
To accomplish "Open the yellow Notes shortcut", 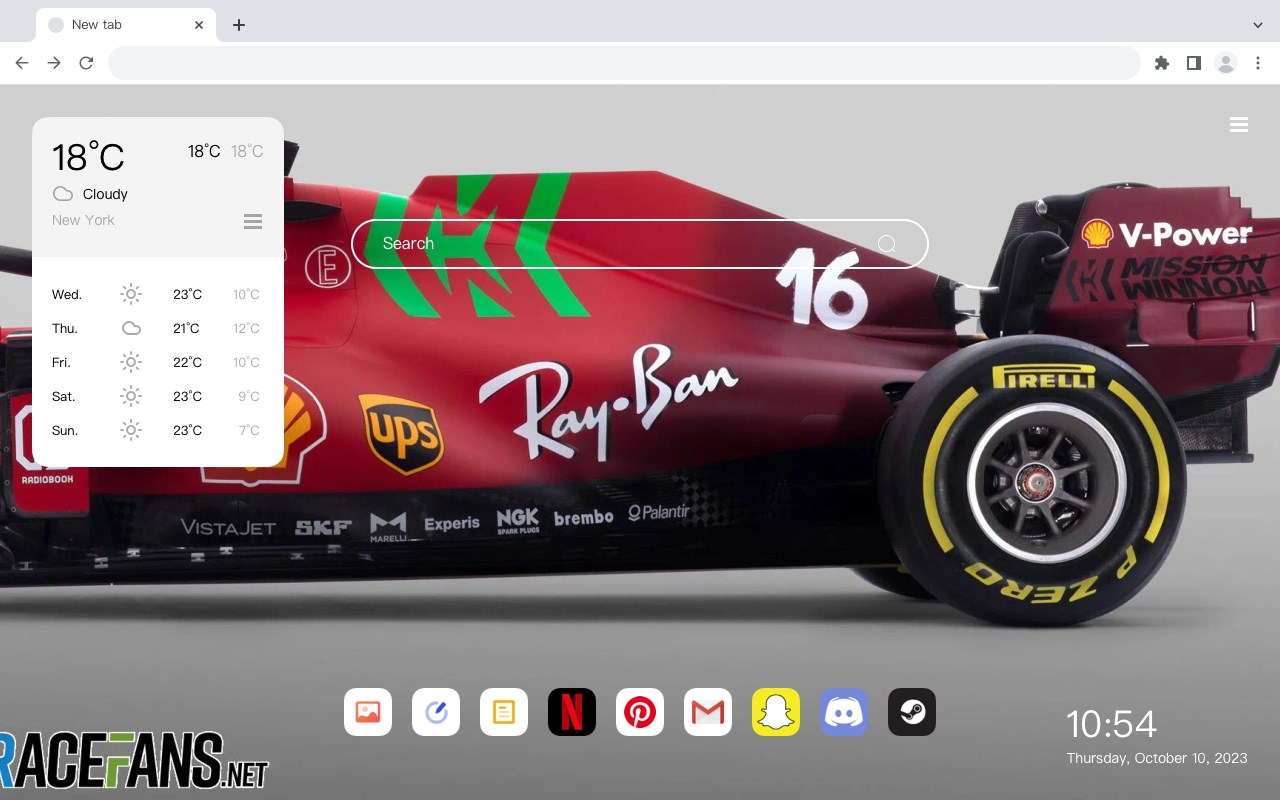I will tap(504, 712).
